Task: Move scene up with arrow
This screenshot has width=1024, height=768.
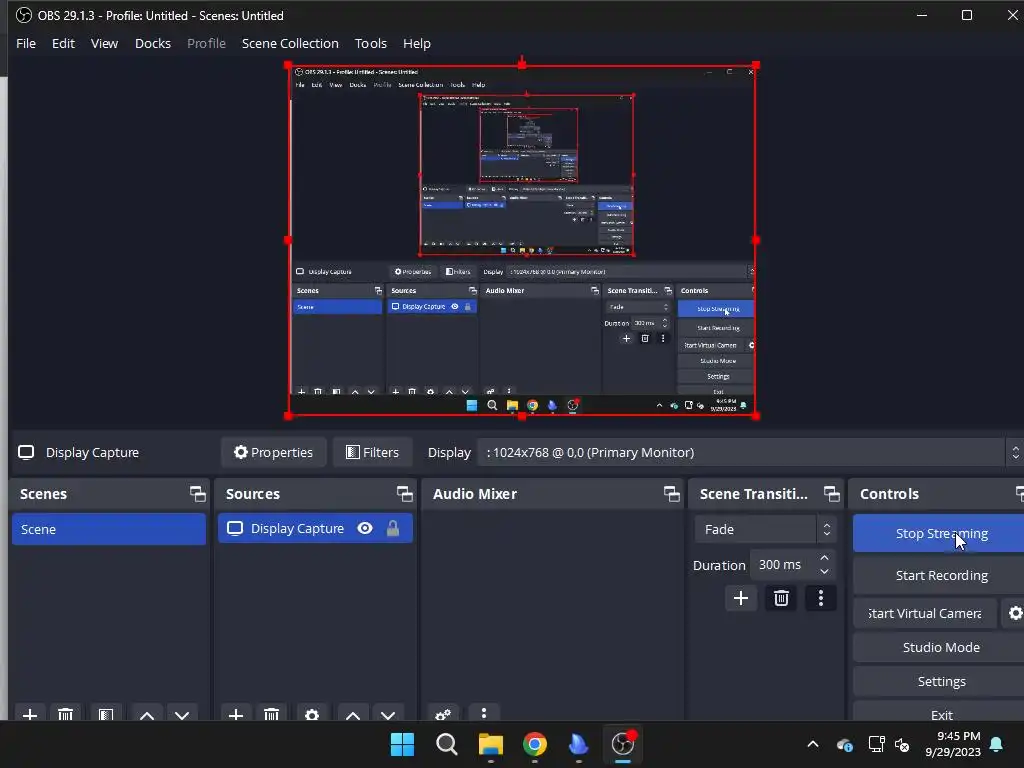Action: [147, 714]
